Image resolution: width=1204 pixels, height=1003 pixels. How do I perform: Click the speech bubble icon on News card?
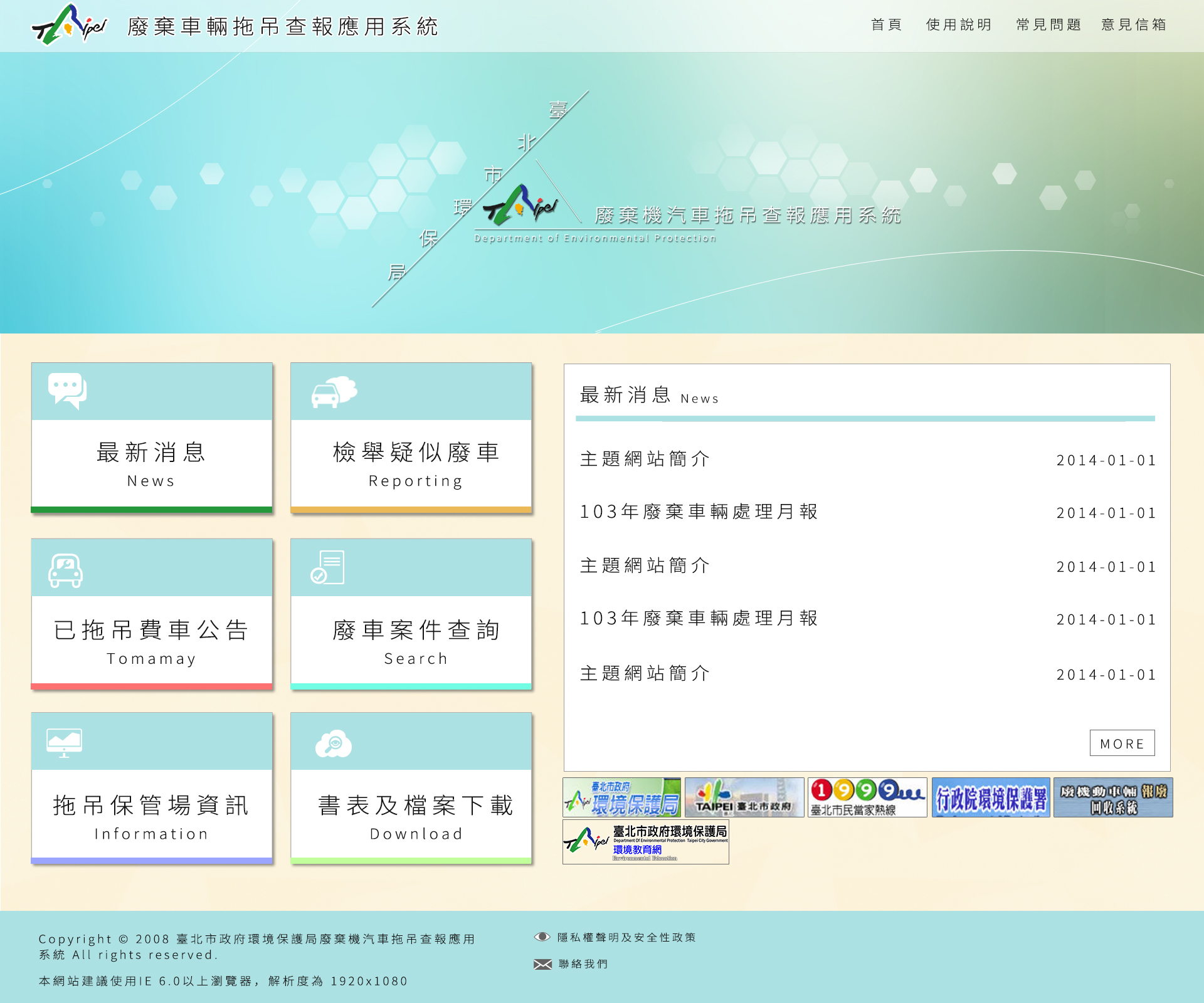click(67, 391)
